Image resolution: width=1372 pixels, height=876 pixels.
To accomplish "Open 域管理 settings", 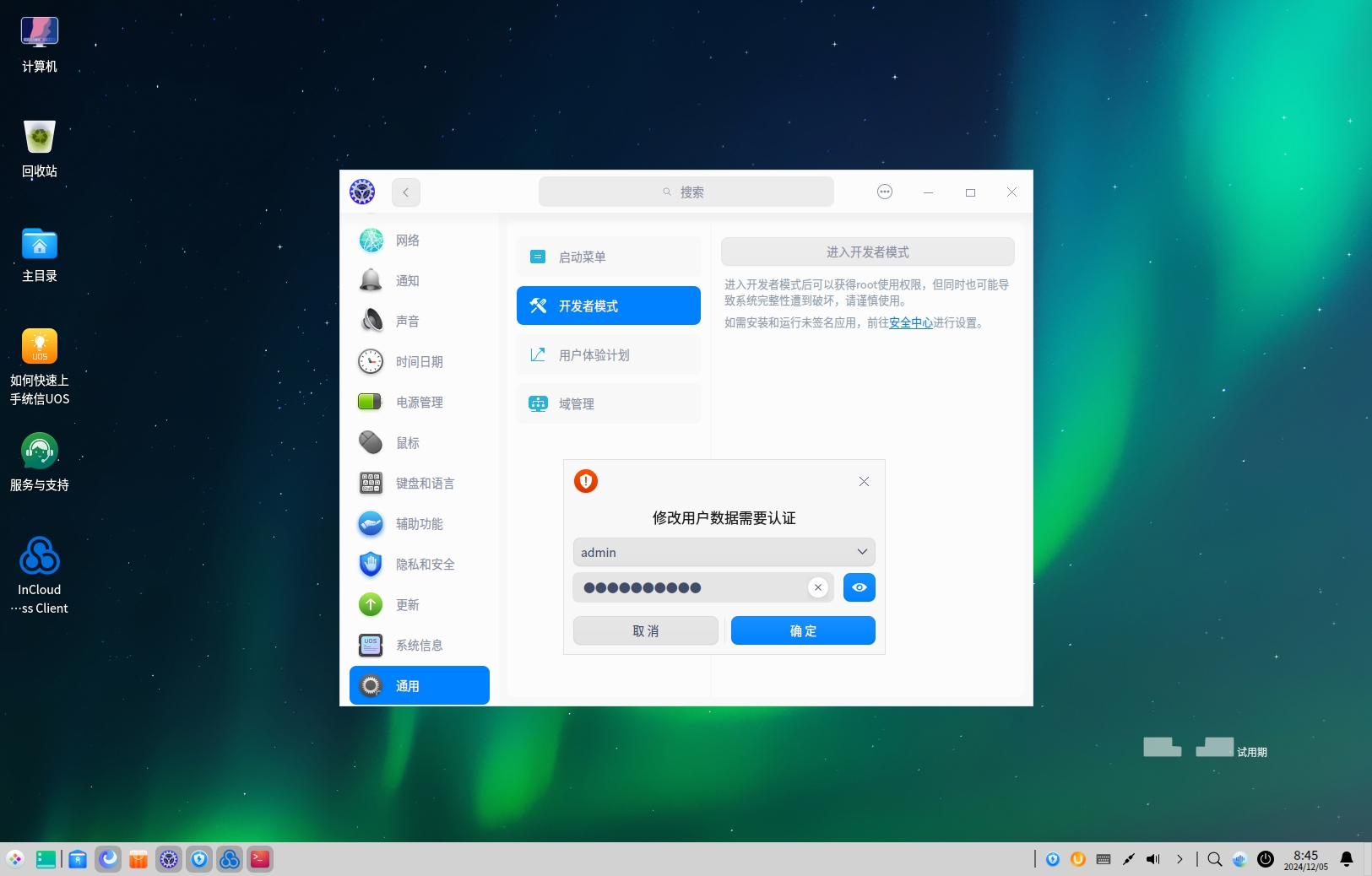I will (x=608, y=403).
